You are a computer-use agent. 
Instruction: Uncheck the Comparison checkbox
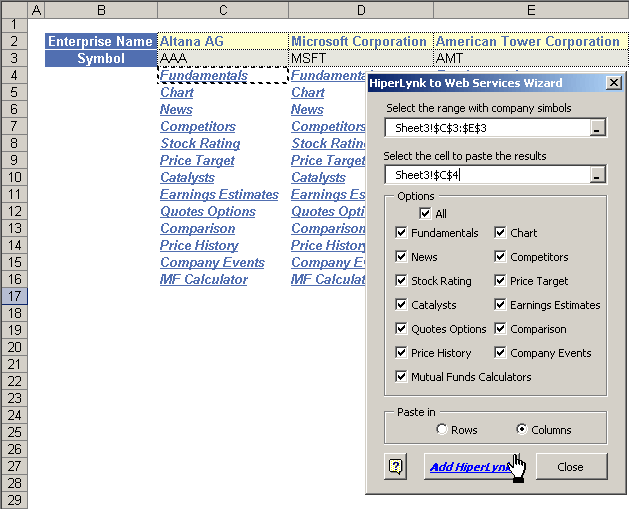coord(500,329)
